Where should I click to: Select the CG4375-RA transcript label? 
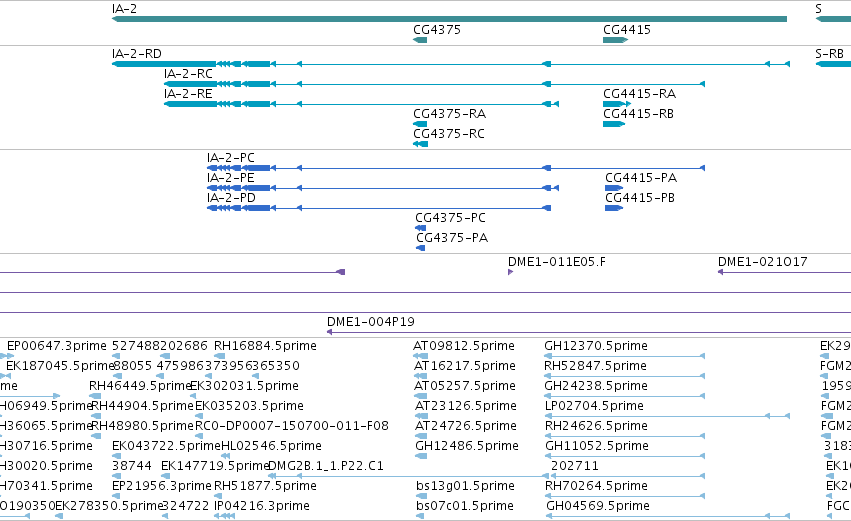[449, 114]
